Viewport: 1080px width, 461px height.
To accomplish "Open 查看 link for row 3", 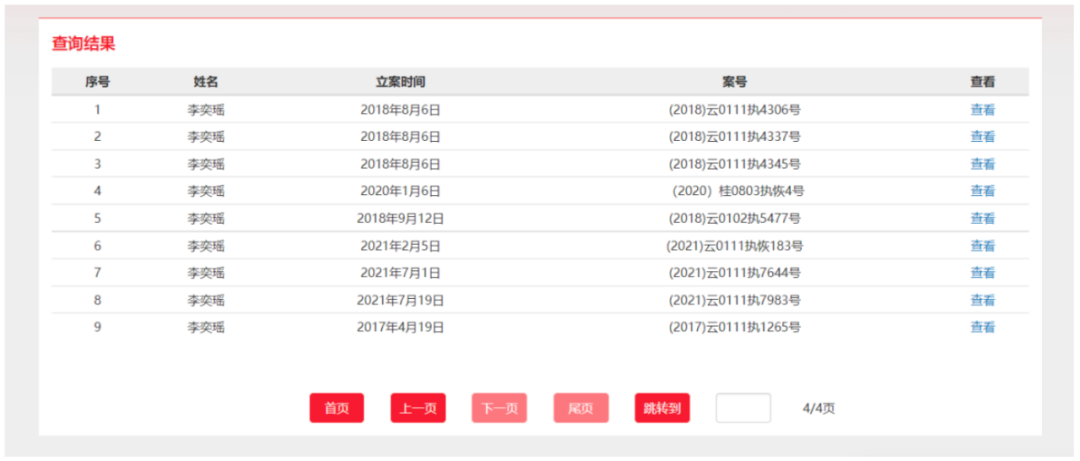I will click(x=982, y=164).
